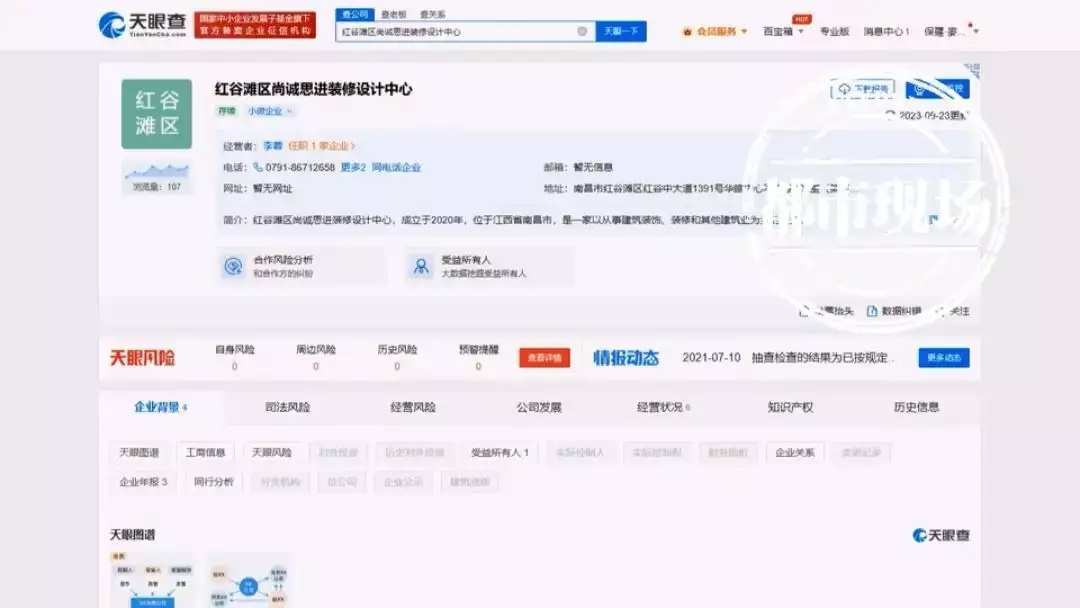Select the 同行分析 chip
1080x608 pixels.
click(x=214, y=481)
